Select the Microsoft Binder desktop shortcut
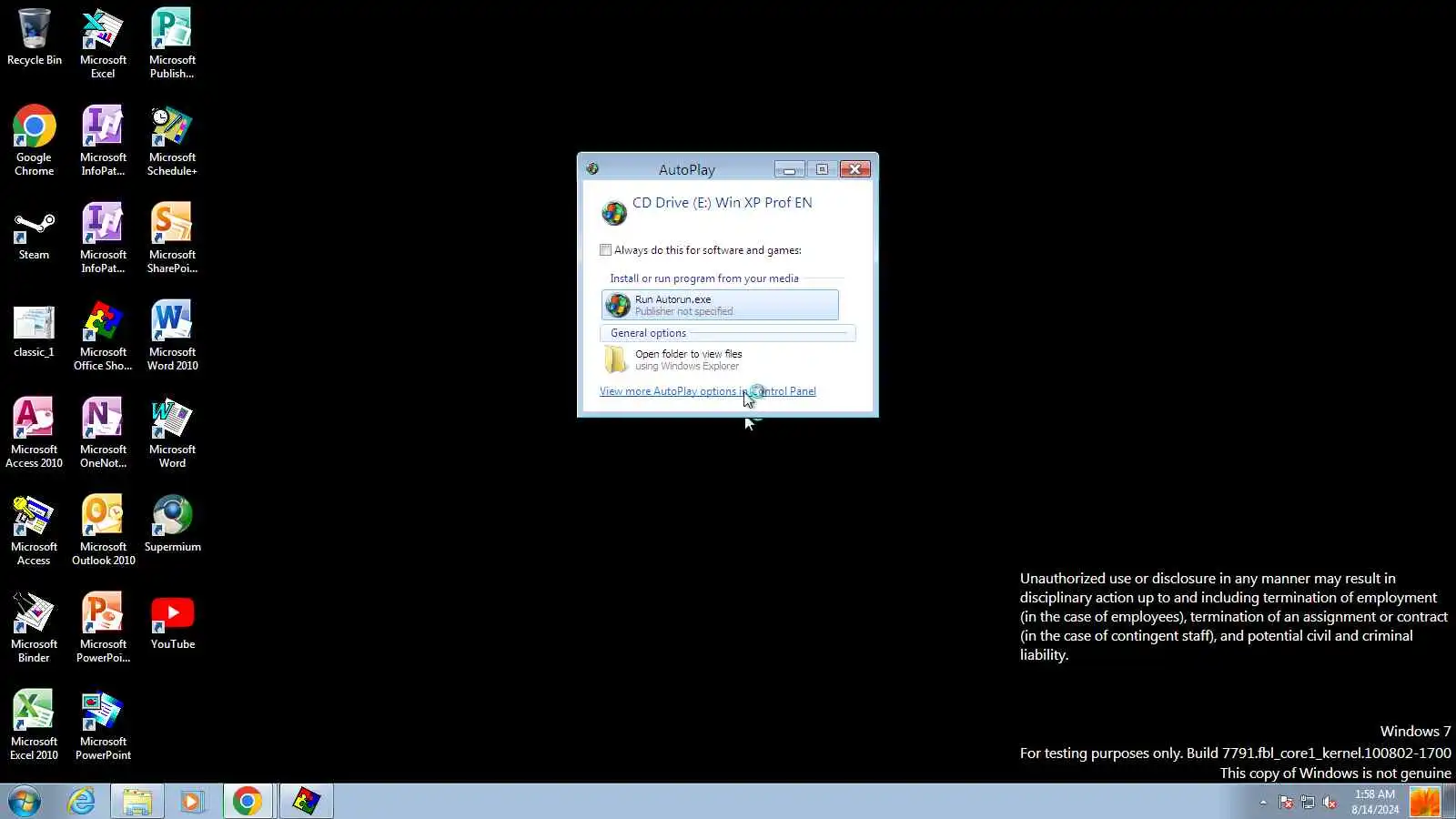This screenshot has width=1456, height=819. 34,628
